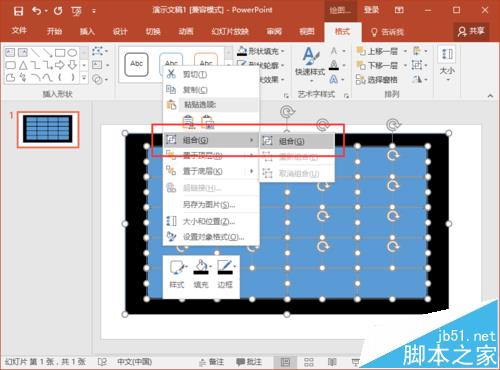500x370 pixels.
Task: Open the 形状填充 shape fill dropdown
Action: (283, 51)
